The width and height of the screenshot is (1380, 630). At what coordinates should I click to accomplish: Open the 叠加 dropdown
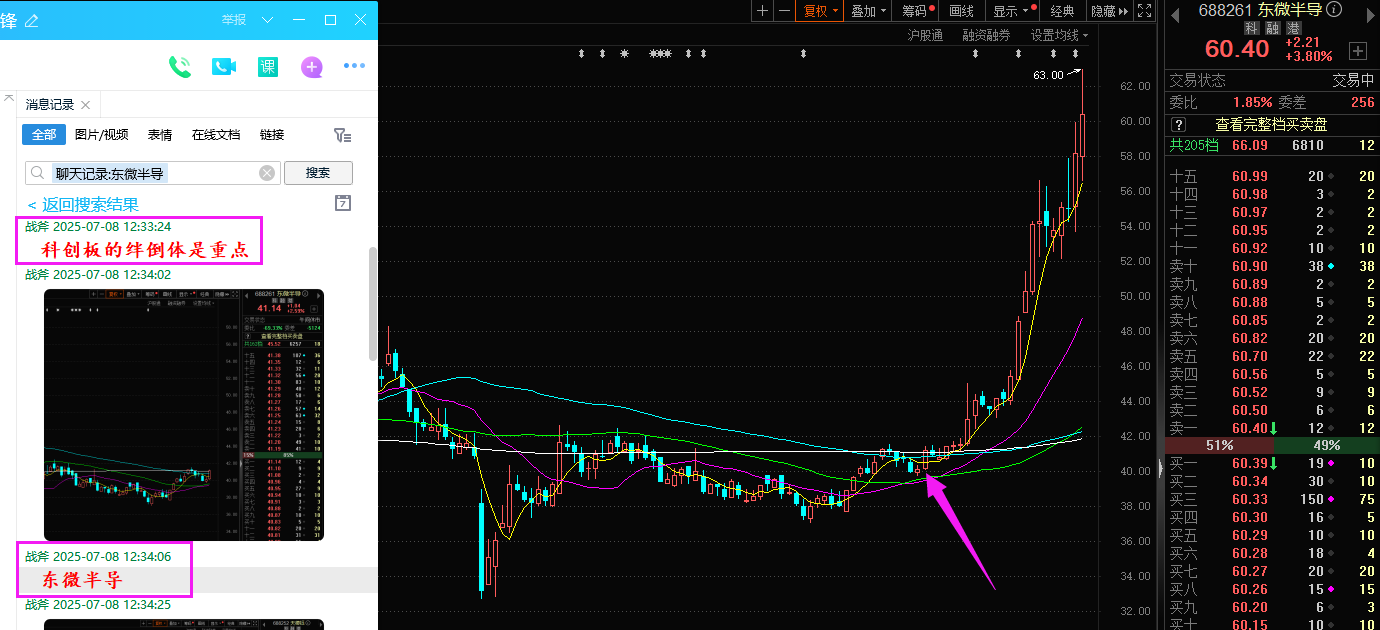[868, 11]
